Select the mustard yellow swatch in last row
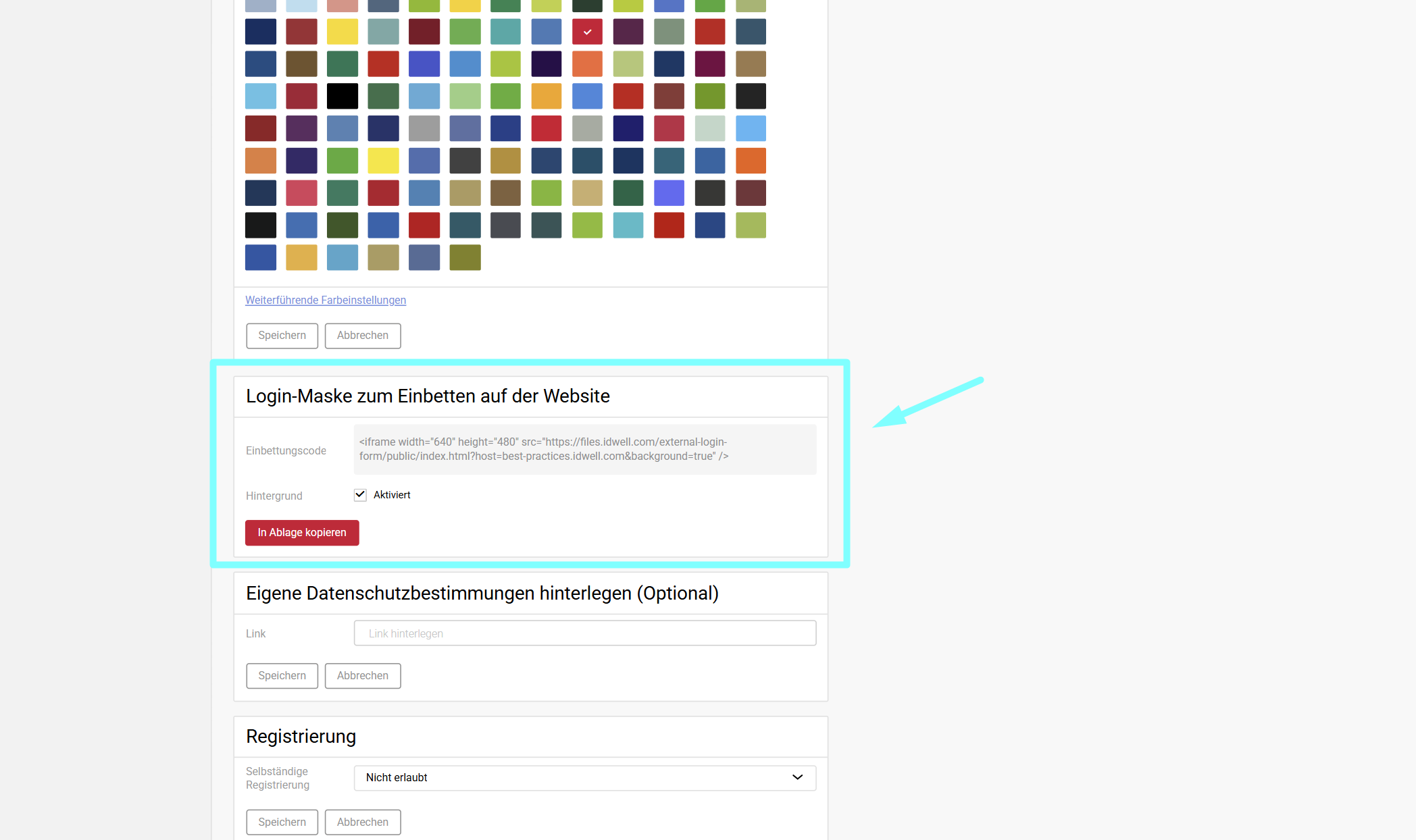Image resolution: width=1416 pixels, height=840 pixels. 301,257
